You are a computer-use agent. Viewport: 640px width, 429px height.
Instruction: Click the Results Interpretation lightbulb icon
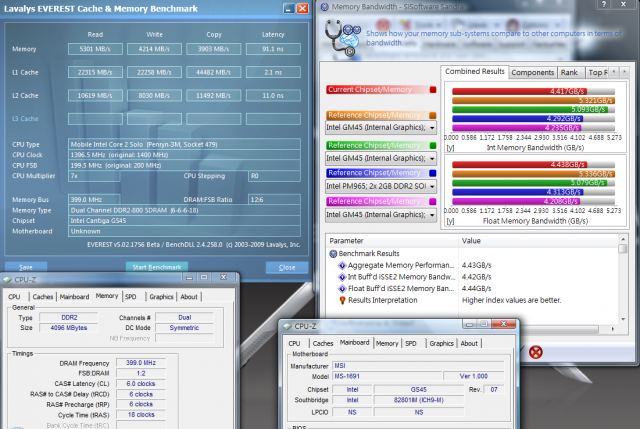[x=342, y=300]
